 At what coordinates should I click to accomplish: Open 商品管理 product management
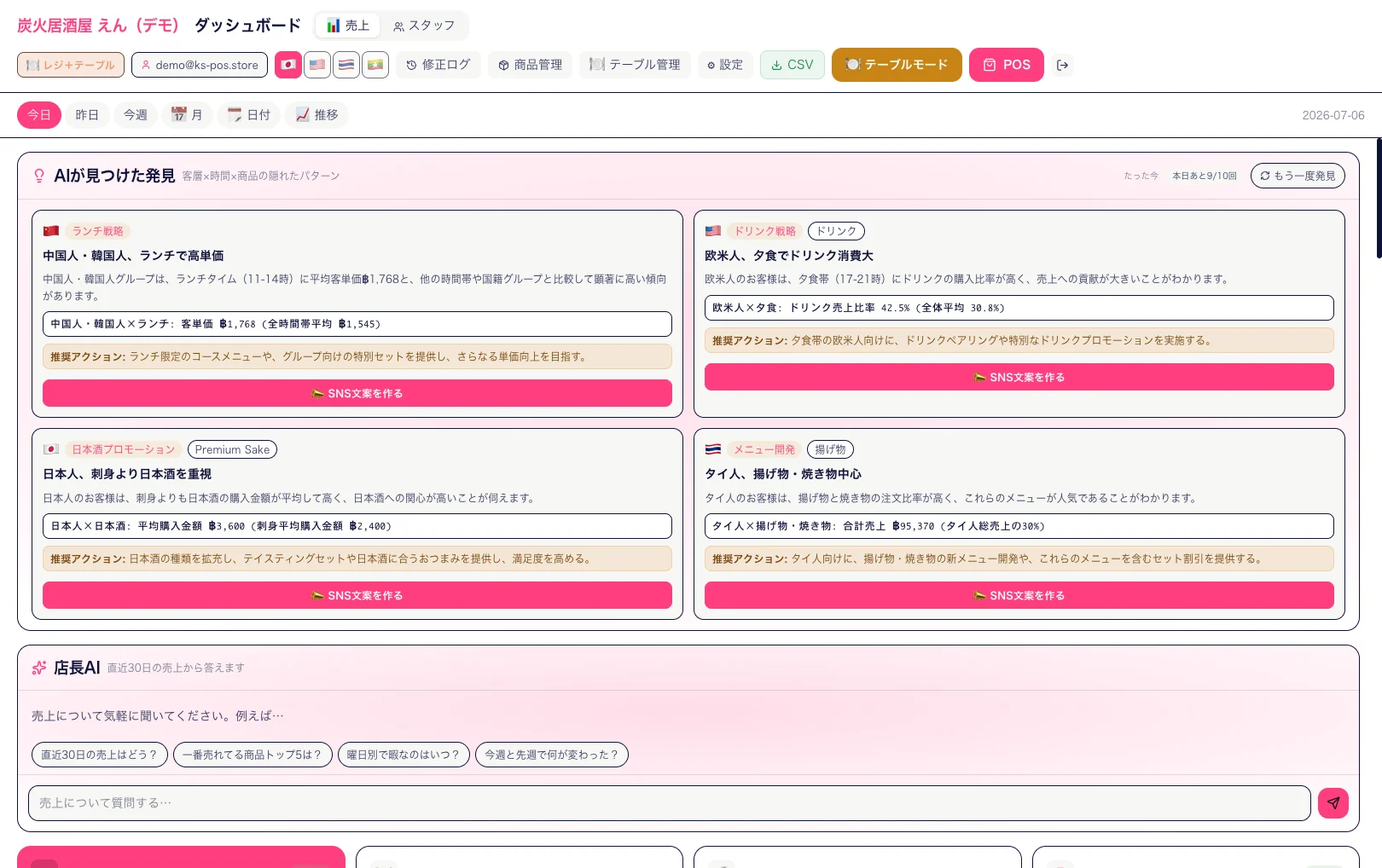tap(531, 65)
